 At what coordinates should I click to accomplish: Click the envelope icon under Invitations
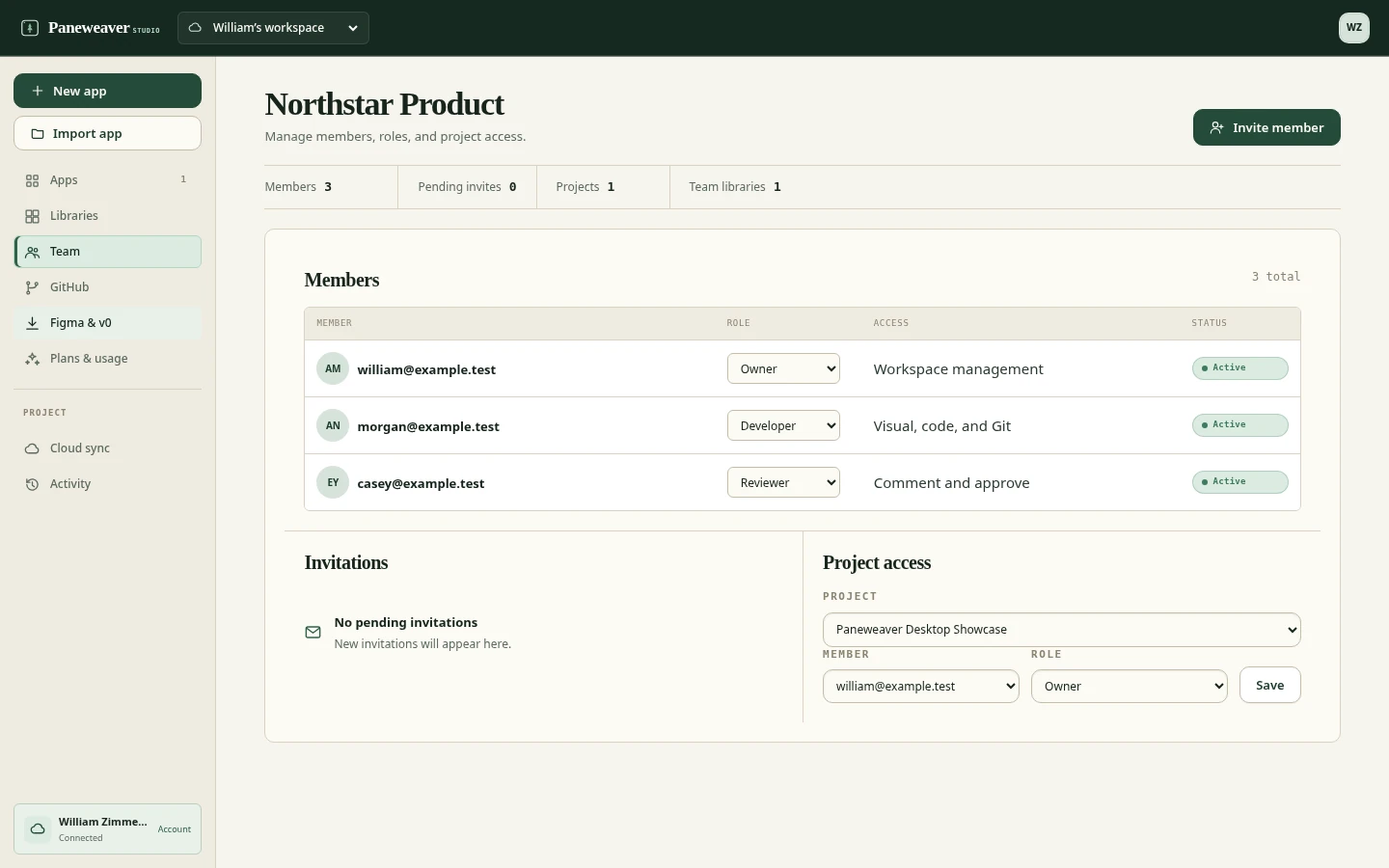[x=313, y=633]
